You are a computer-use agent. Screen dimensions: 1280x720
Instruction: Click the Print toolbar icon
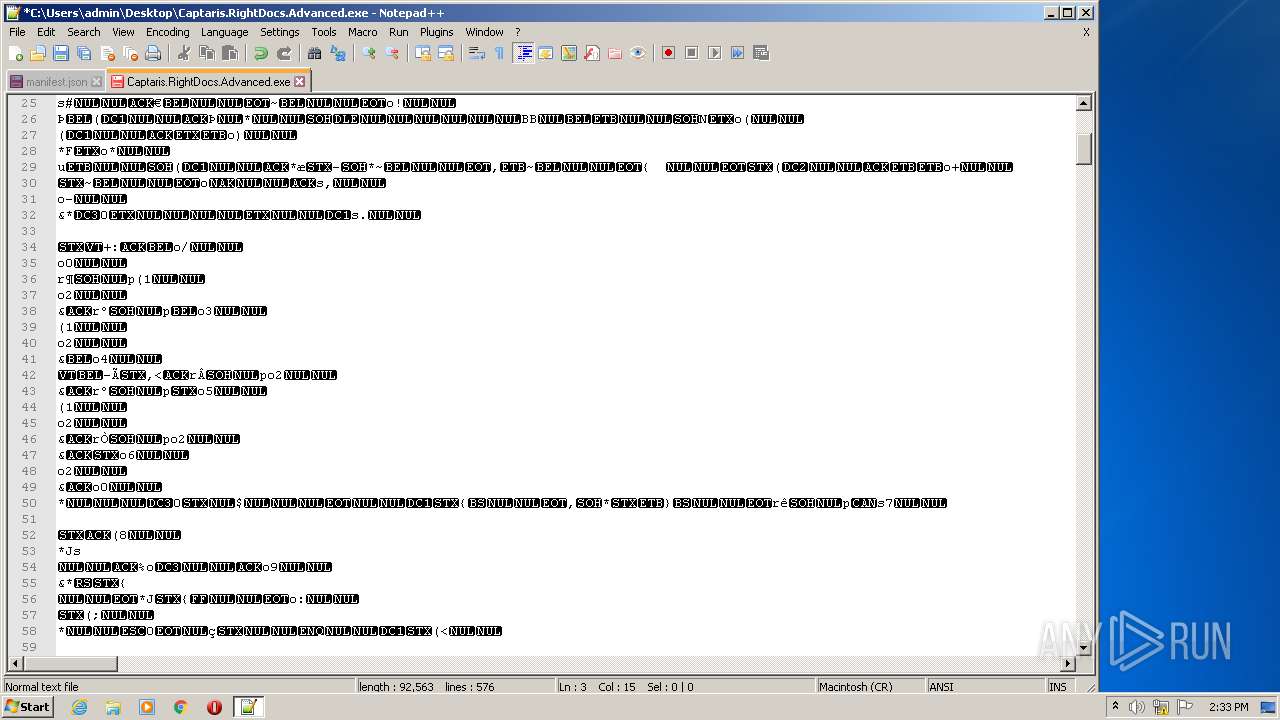153,53
